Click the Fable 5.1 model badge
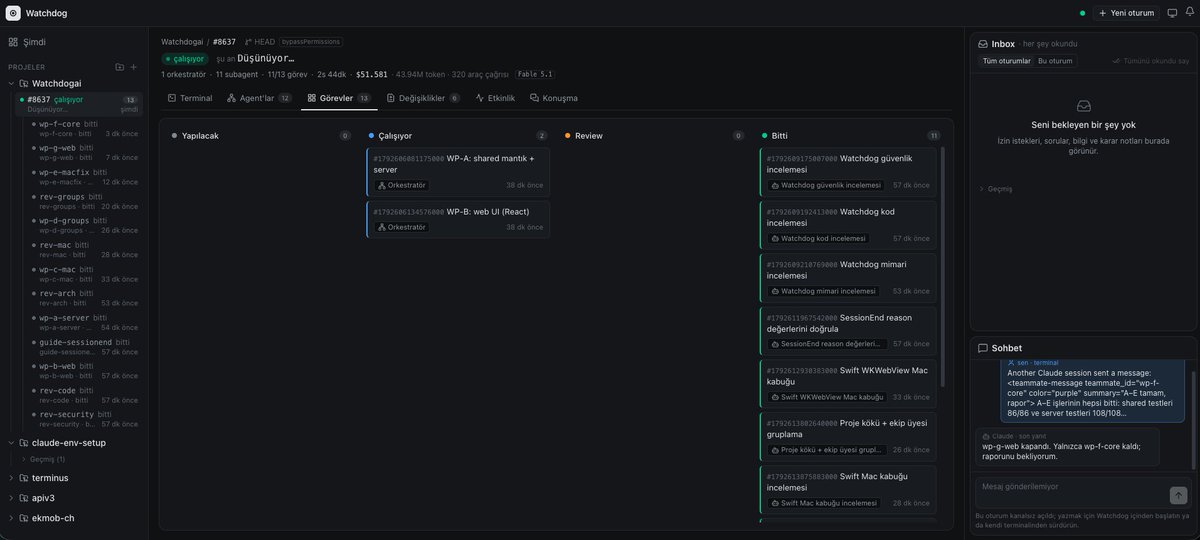Screen dimensions: 1200x540 coord(534,74)
